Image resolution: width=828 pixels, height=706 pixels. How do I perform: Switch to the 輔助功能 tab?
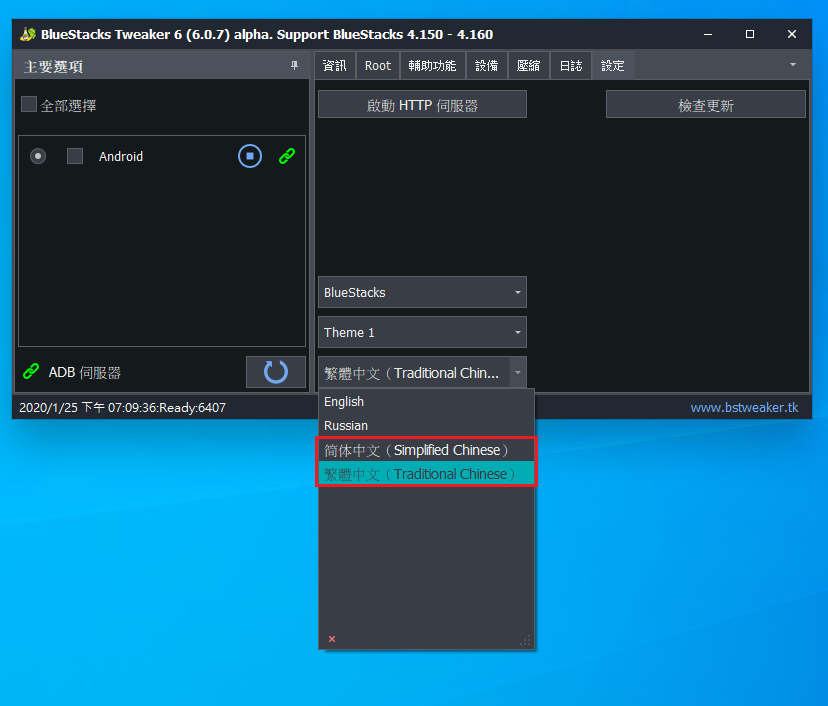(x=432, y=65)
